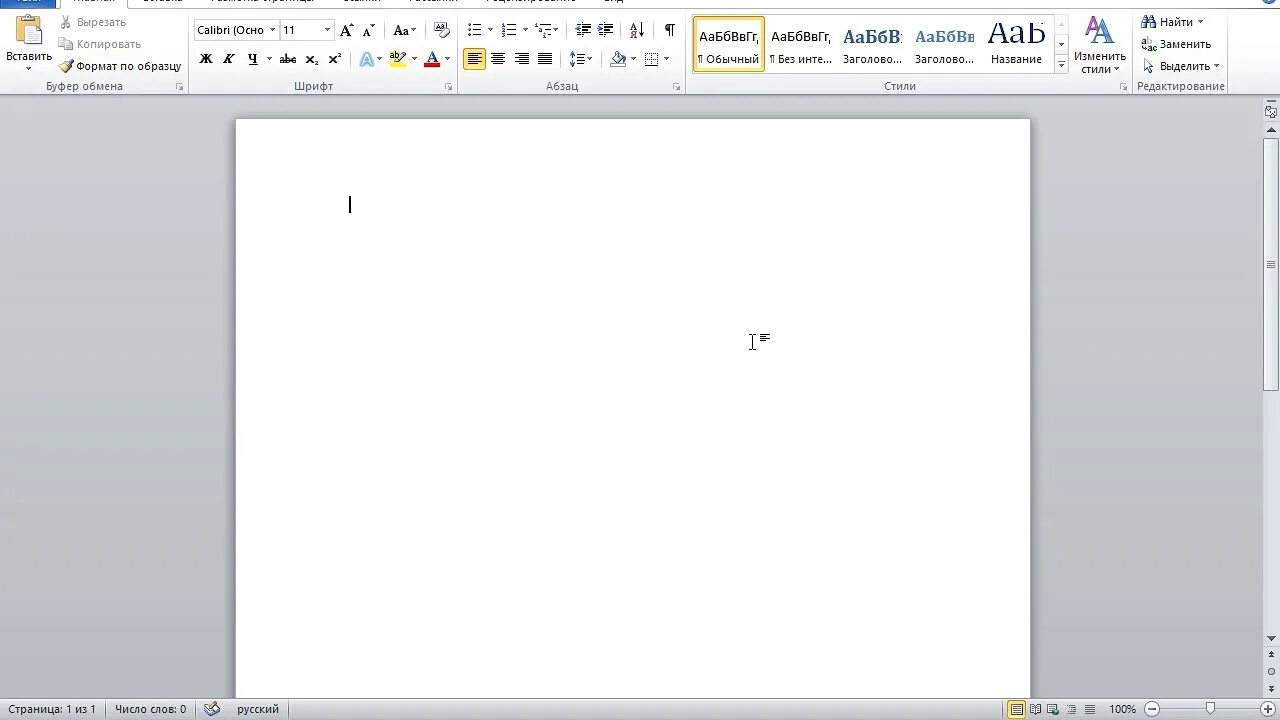This screenshot has height=720, width=1280.
Task: Click the Найти binoculars icon
Action: pos(1149,22)
